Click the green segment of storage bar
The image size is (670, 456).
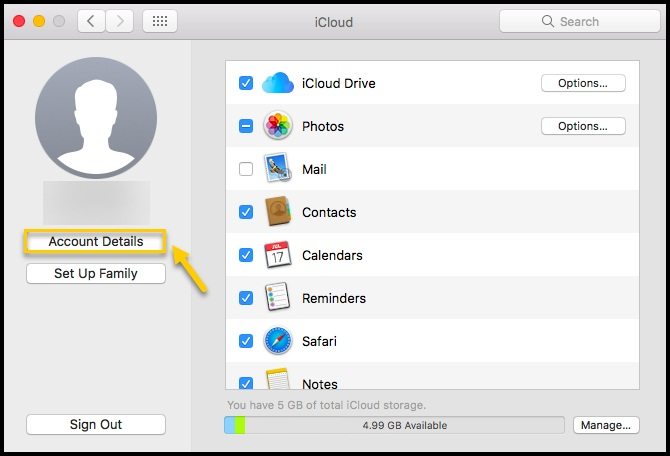(x=240, y=425)
